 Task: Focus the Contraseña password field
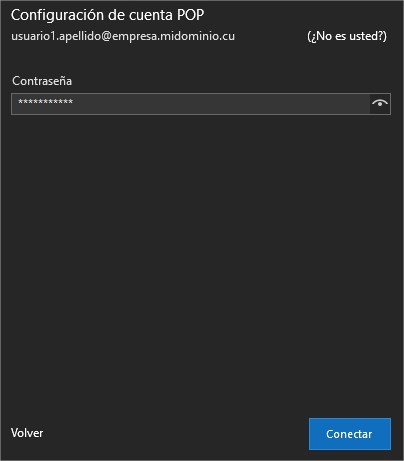[x=191, y=104]
